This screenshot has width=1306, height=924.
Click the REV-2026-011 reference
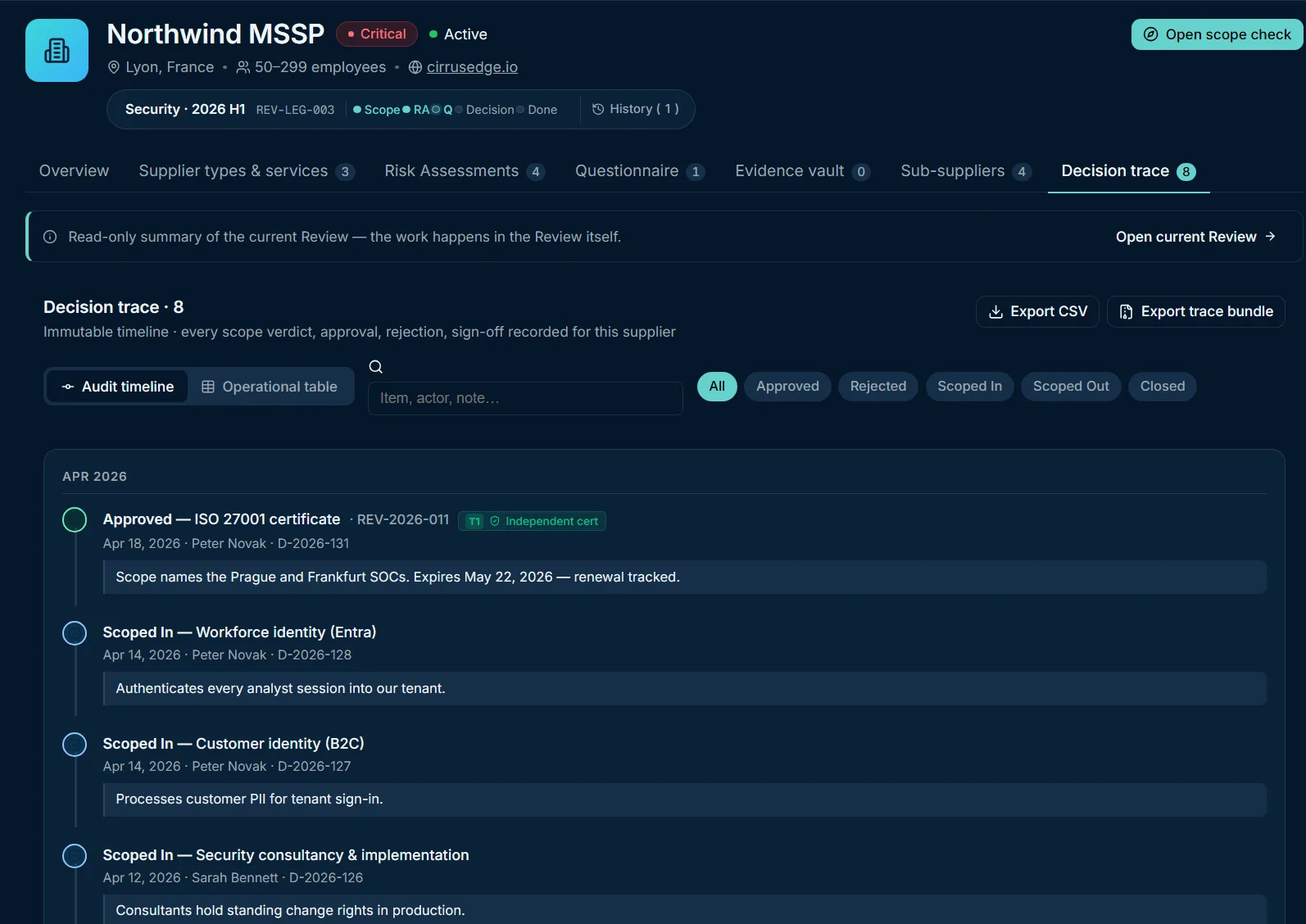403,519
